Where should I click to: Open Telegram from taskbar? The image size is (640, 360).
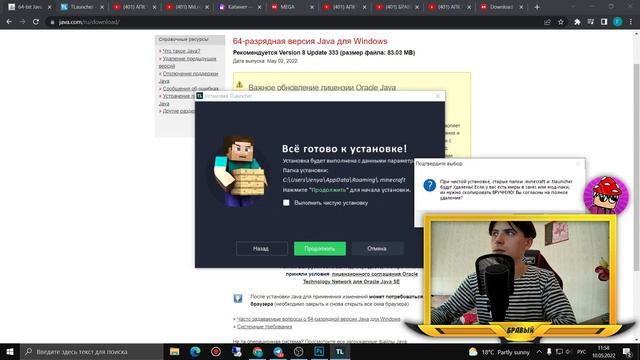[x=278, y=351]
